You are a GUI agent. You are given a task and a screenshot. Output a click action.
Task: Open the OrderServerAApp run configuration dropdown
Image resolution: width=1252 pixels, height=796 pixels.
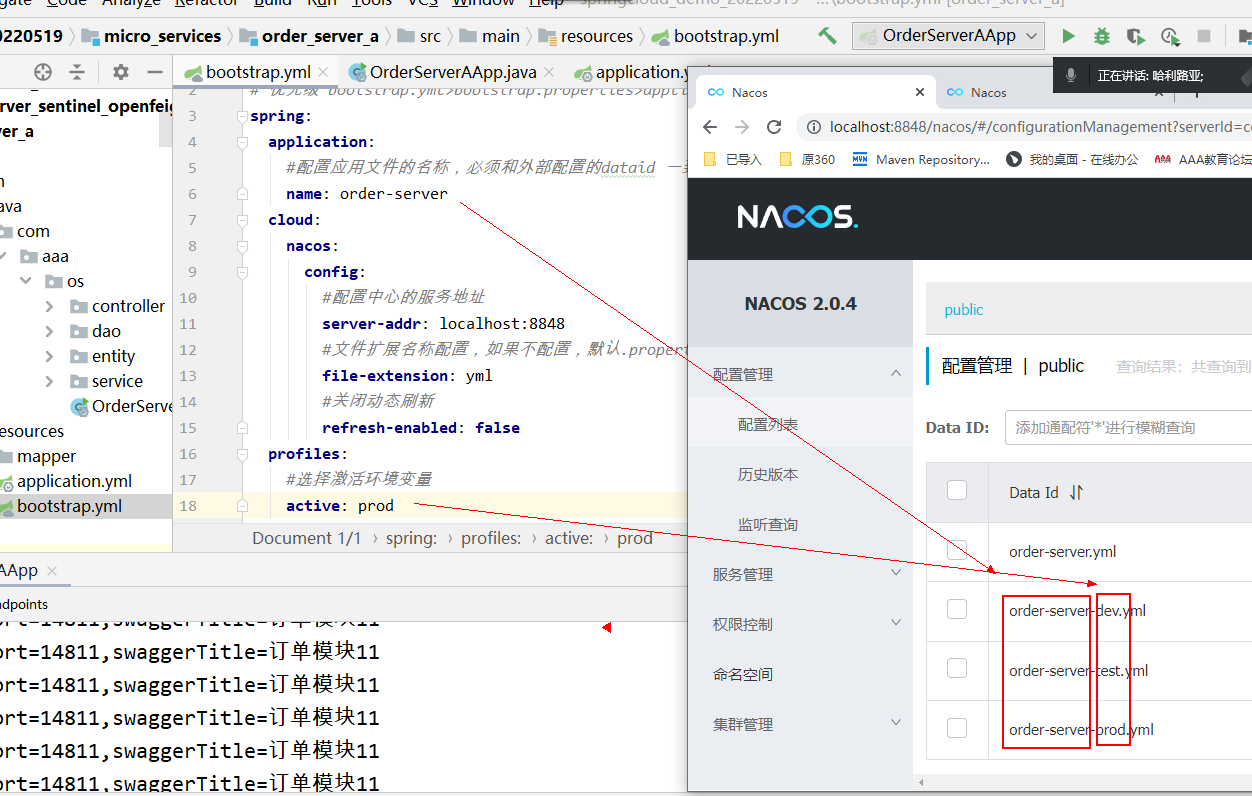[x=948, y=36]
